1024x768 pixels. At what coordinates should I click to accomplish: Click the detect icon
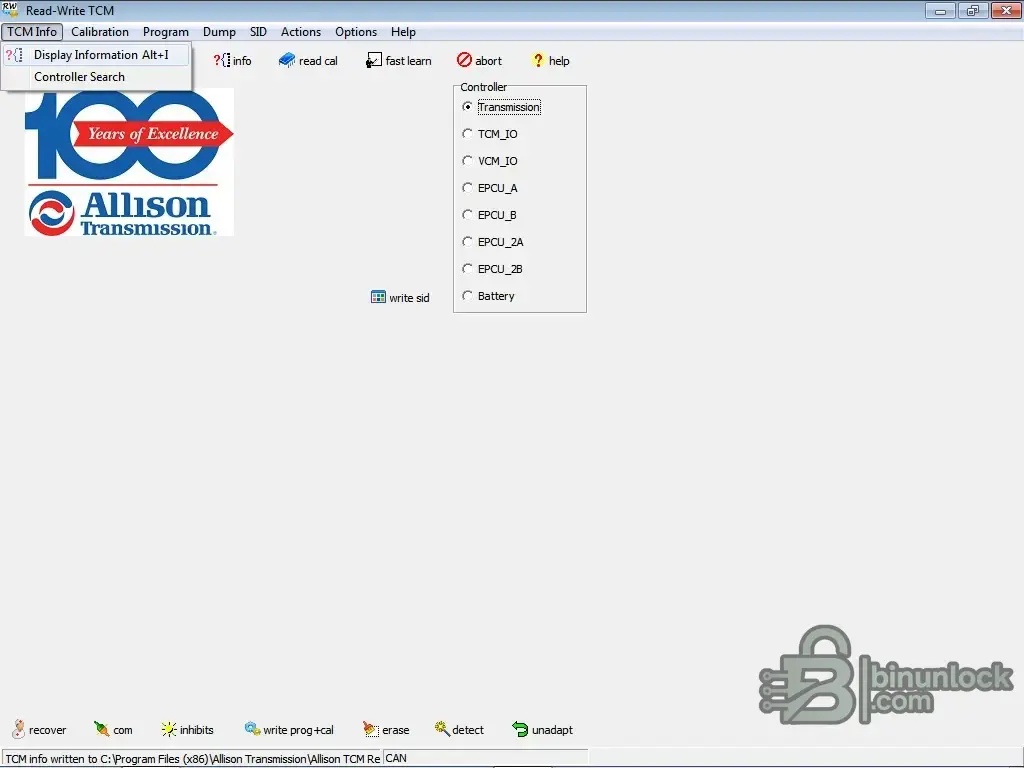click(442, 729)
